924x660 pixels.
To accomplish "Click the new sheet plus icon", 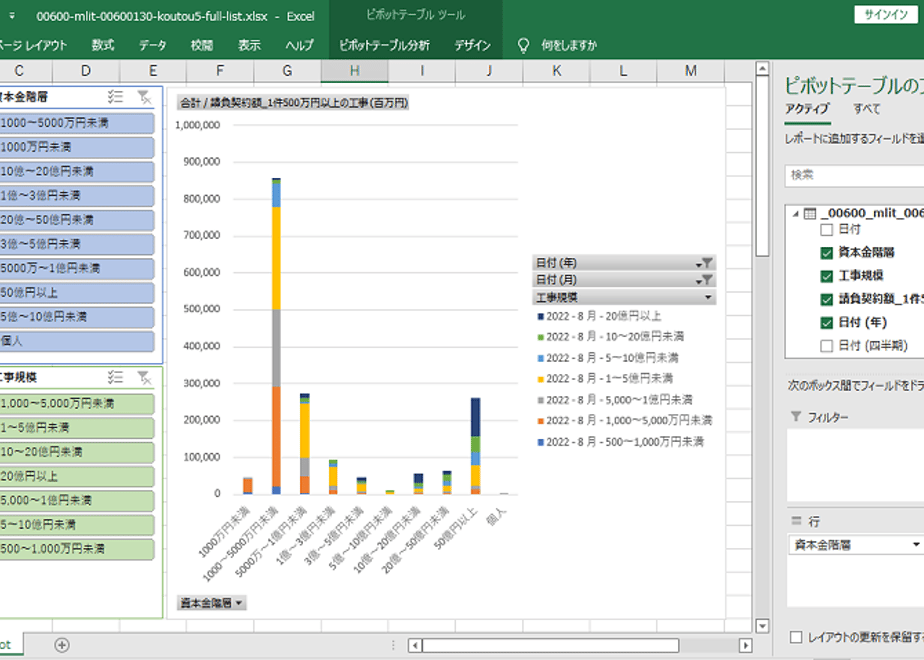I will tap(62, 645).
